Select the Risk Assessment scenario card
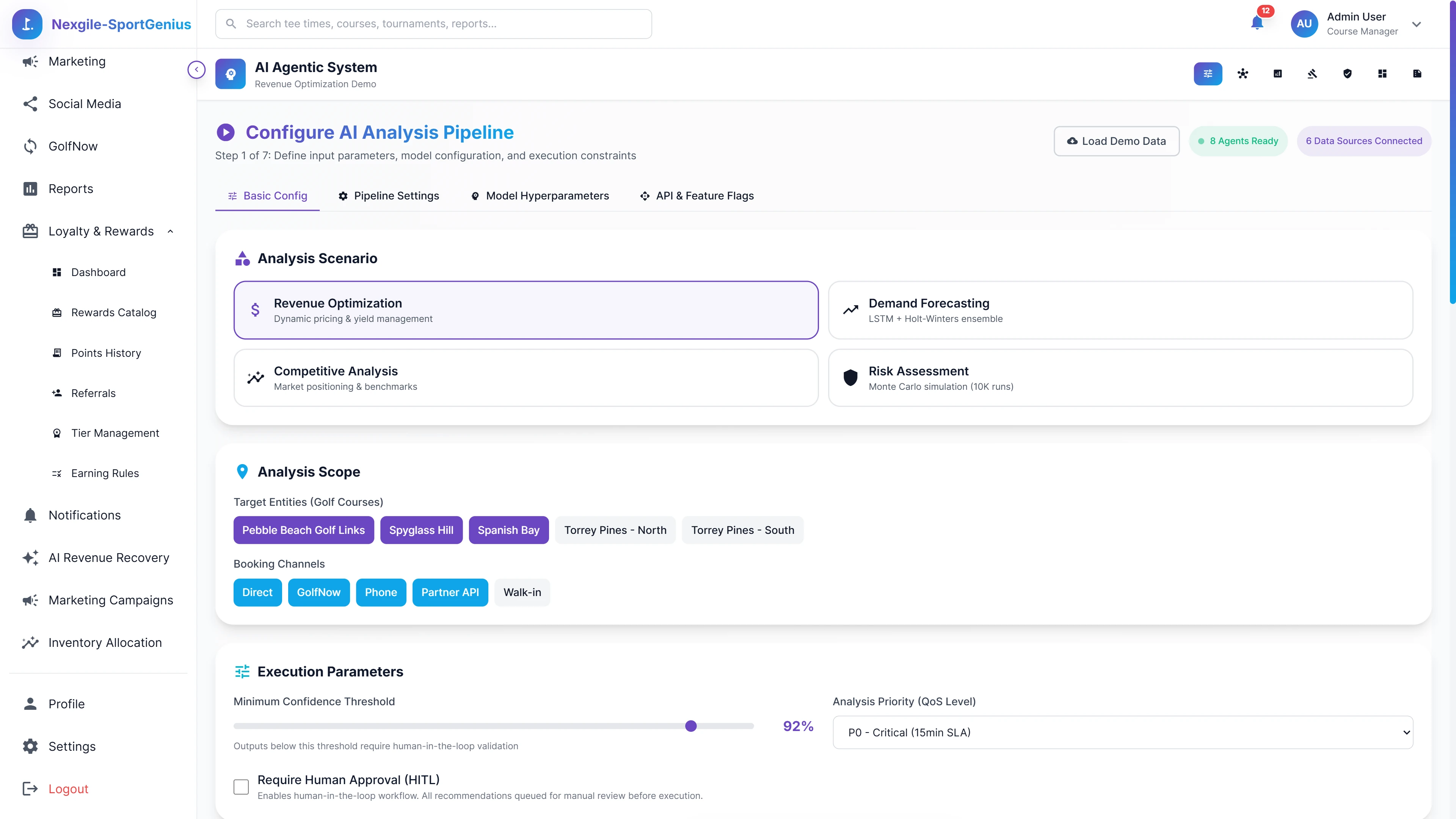Screen dimensions: 1456x819 pos(1121,378)
